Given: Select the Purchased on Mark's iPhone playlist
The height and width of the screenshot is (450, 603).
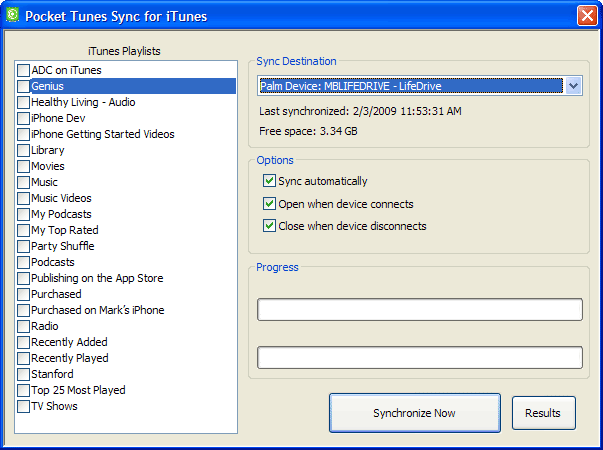Looking at the screenshot, I should pyautogui.click(x=23, y=310).
